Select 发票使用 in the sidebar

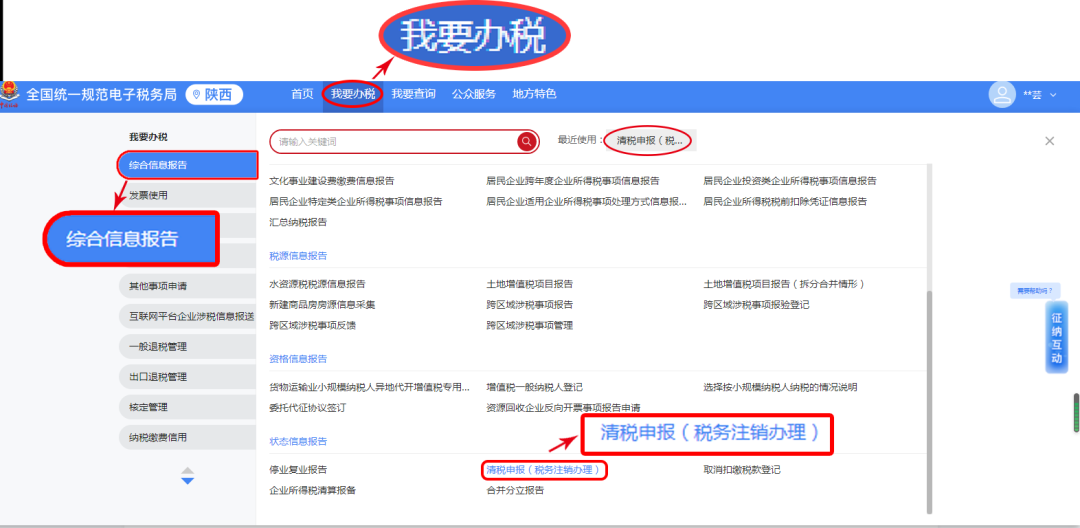(187, 196)
